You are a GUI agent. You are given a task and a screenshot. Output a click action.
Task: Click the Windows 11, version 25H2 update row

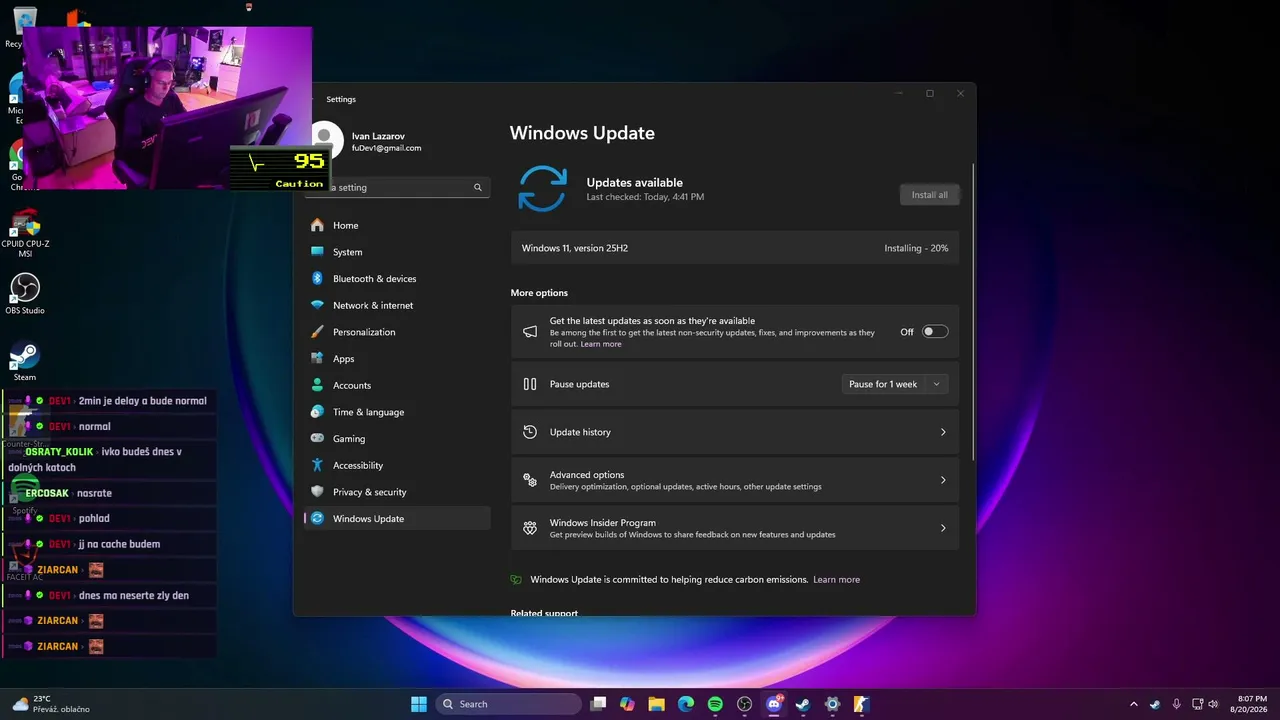(x=735, y=248)
